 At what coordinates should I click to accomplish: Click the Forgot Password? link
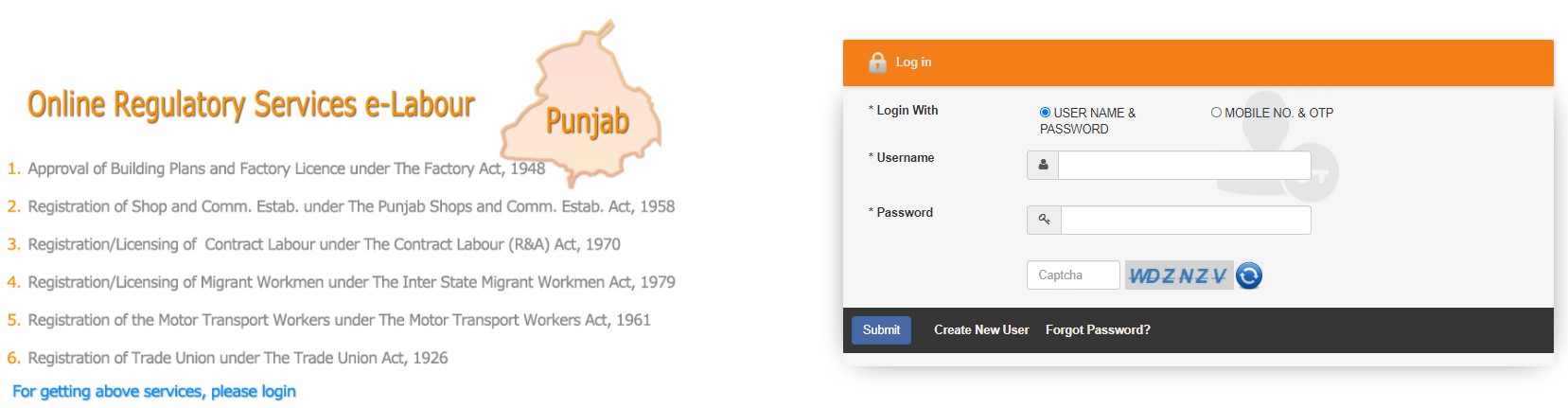point(1098,330)
